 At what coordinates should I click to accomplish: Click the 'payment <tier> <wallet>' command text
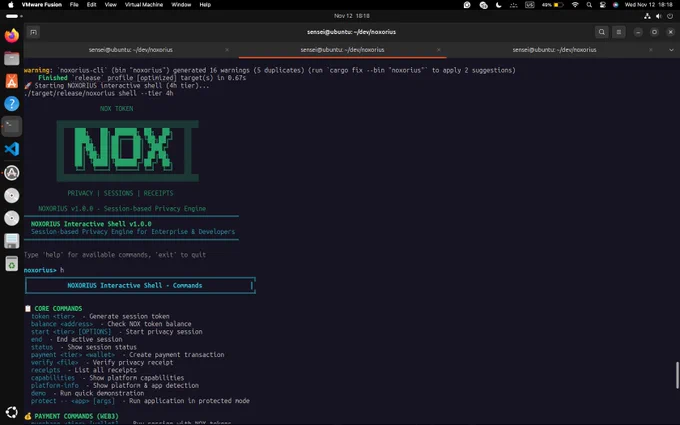(73, 355)
